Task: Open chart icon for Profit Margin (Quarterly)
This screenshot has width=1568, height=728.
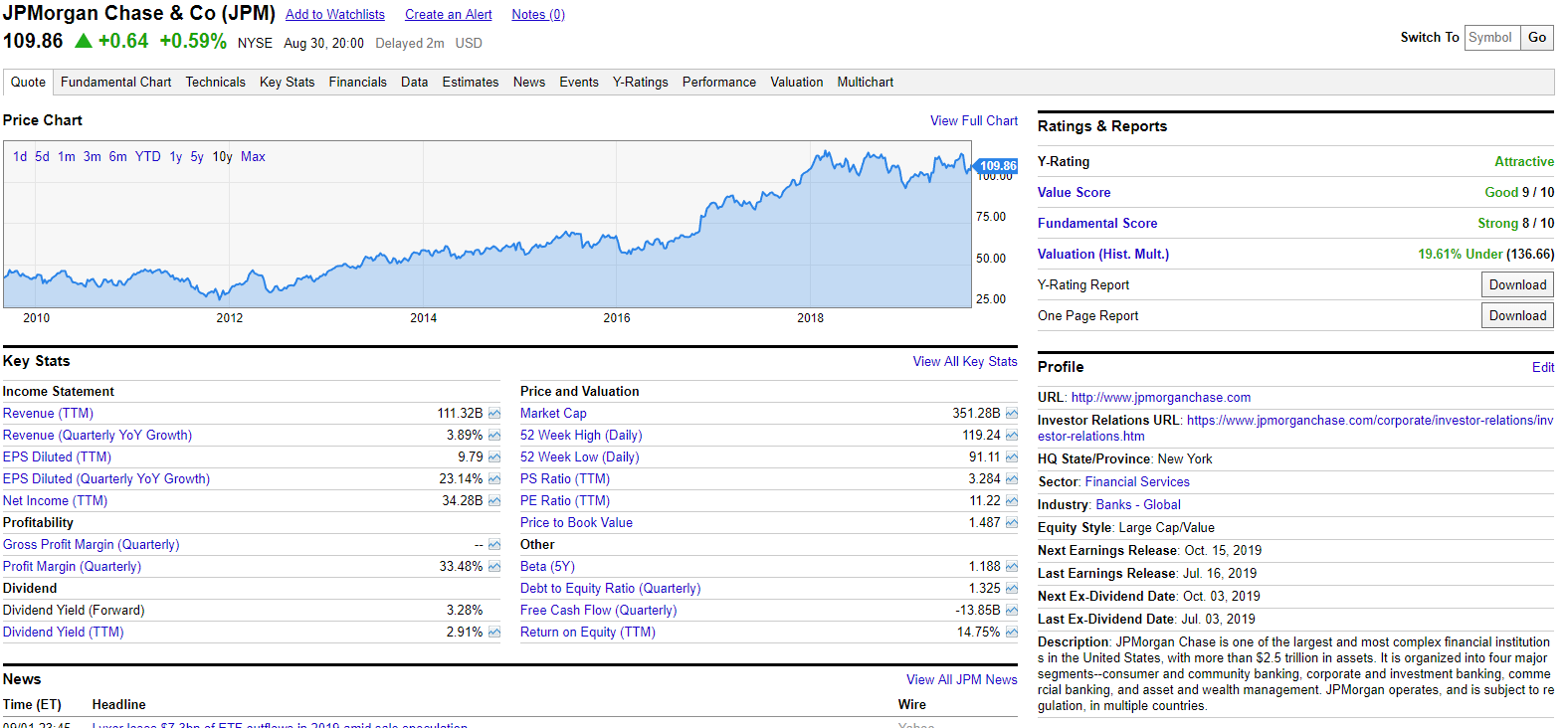Action: coord(494,567)
